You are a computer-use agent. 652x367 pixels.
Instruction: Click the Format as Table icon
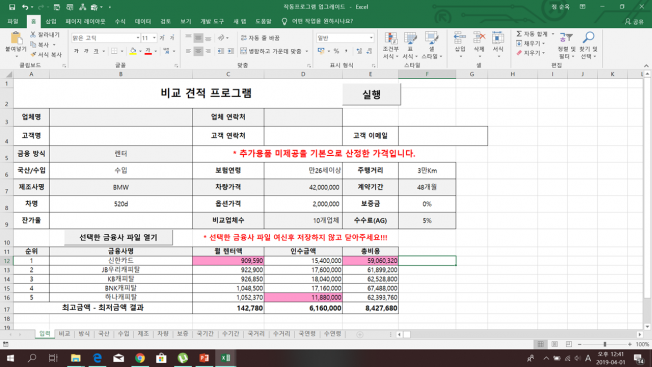click(x=410, y=39)
